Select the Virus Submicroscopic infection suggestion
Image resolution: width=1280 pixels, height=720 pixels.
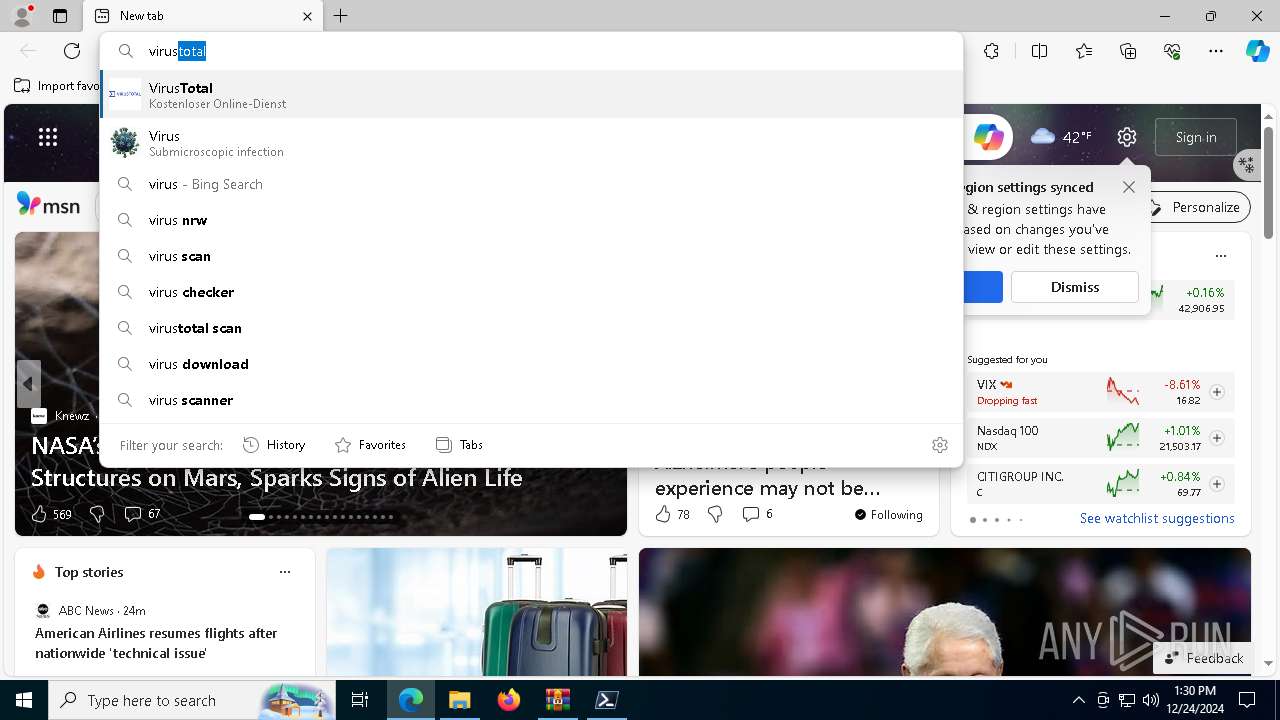[x=531, y=143]
